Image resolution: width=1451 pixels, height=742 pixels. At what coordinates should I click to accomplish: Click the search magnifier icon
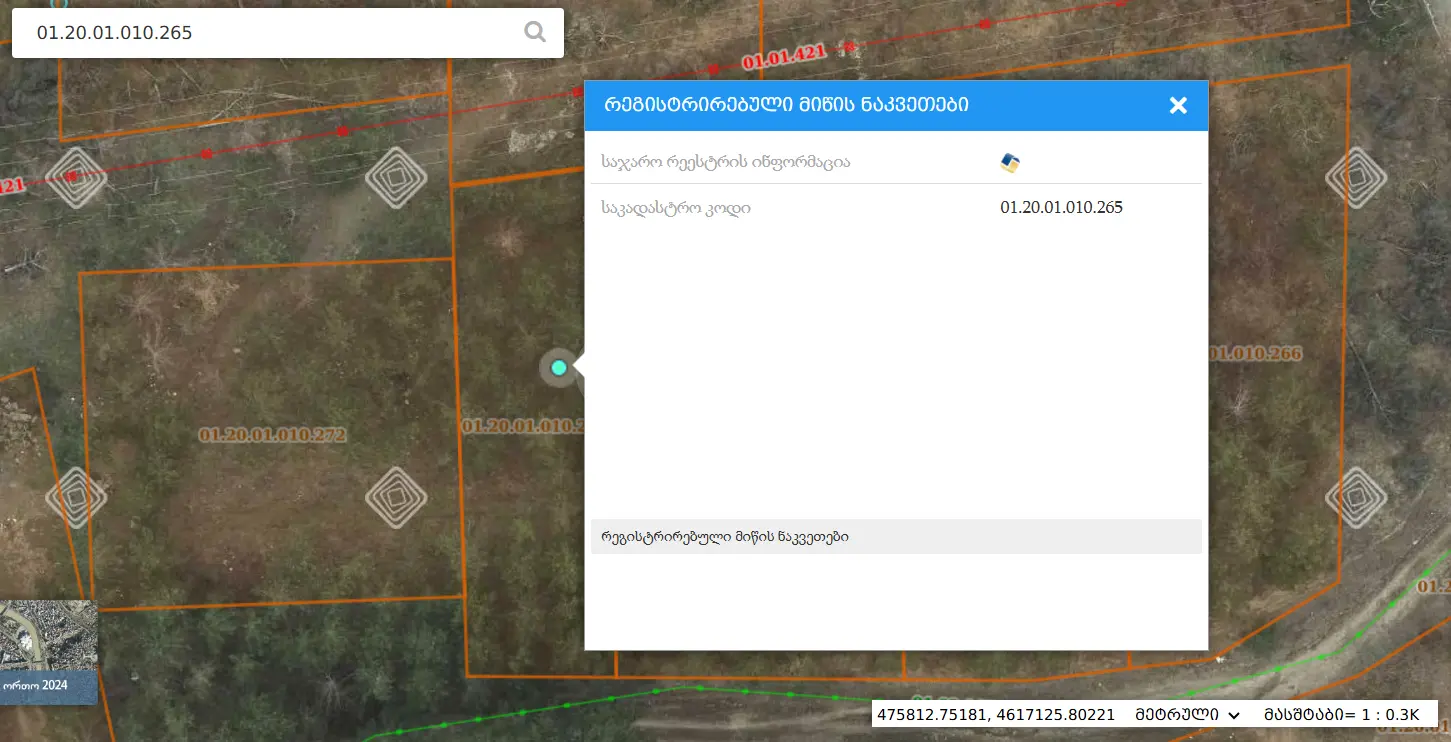pos(535,32)
